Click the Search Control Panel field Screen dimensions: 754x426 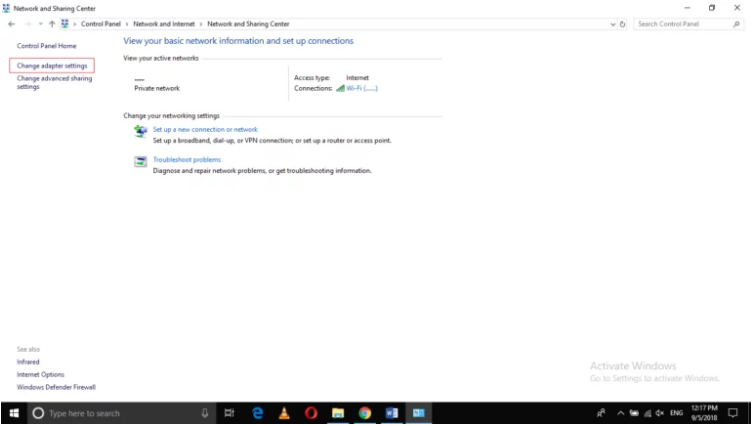[682, 24]
